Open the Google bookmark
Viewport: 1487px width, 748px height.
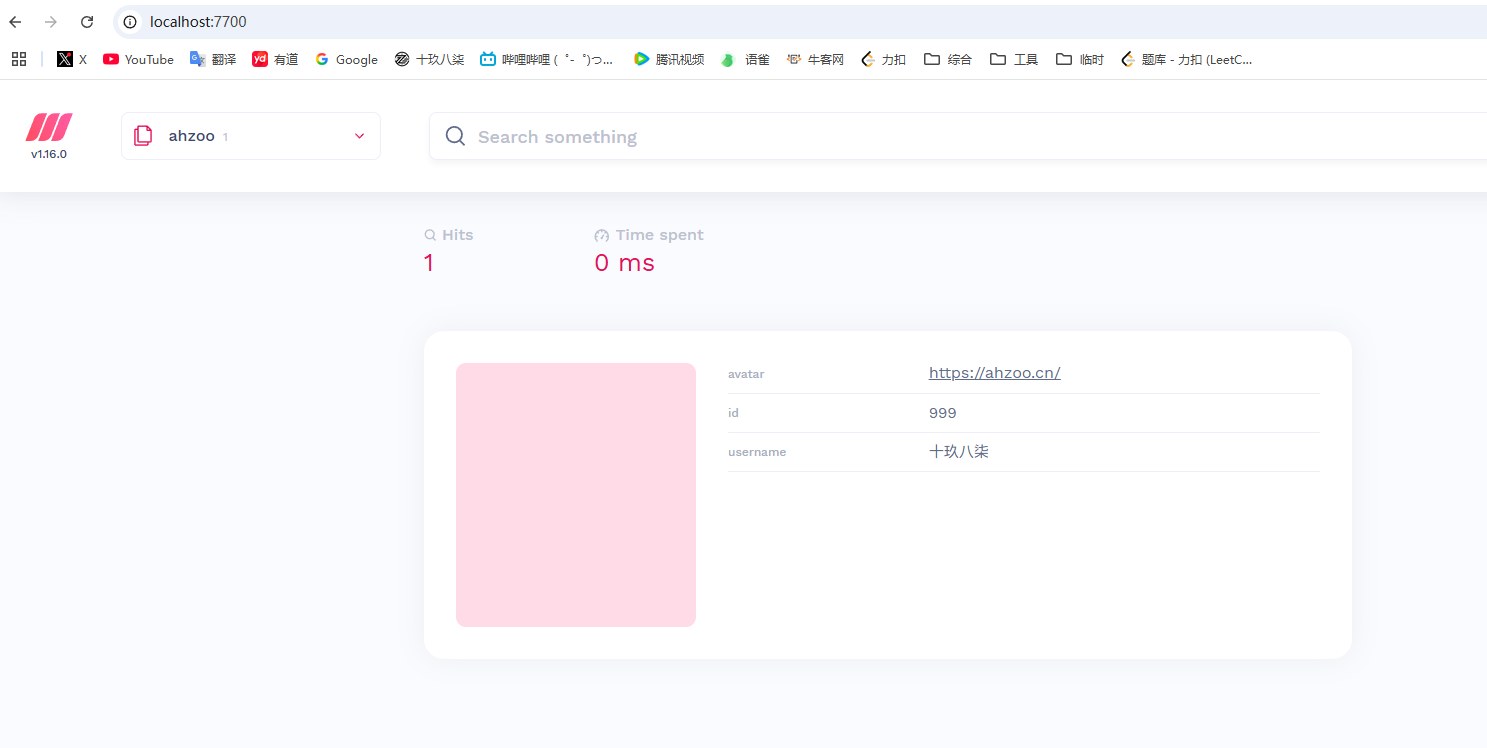click(346, 59)
